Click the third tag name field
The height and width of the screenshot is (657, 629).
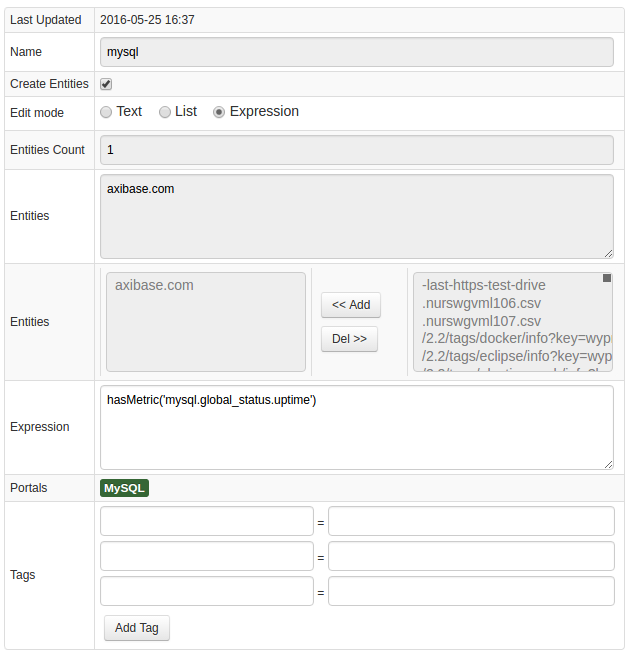click(x=207, y=591)
